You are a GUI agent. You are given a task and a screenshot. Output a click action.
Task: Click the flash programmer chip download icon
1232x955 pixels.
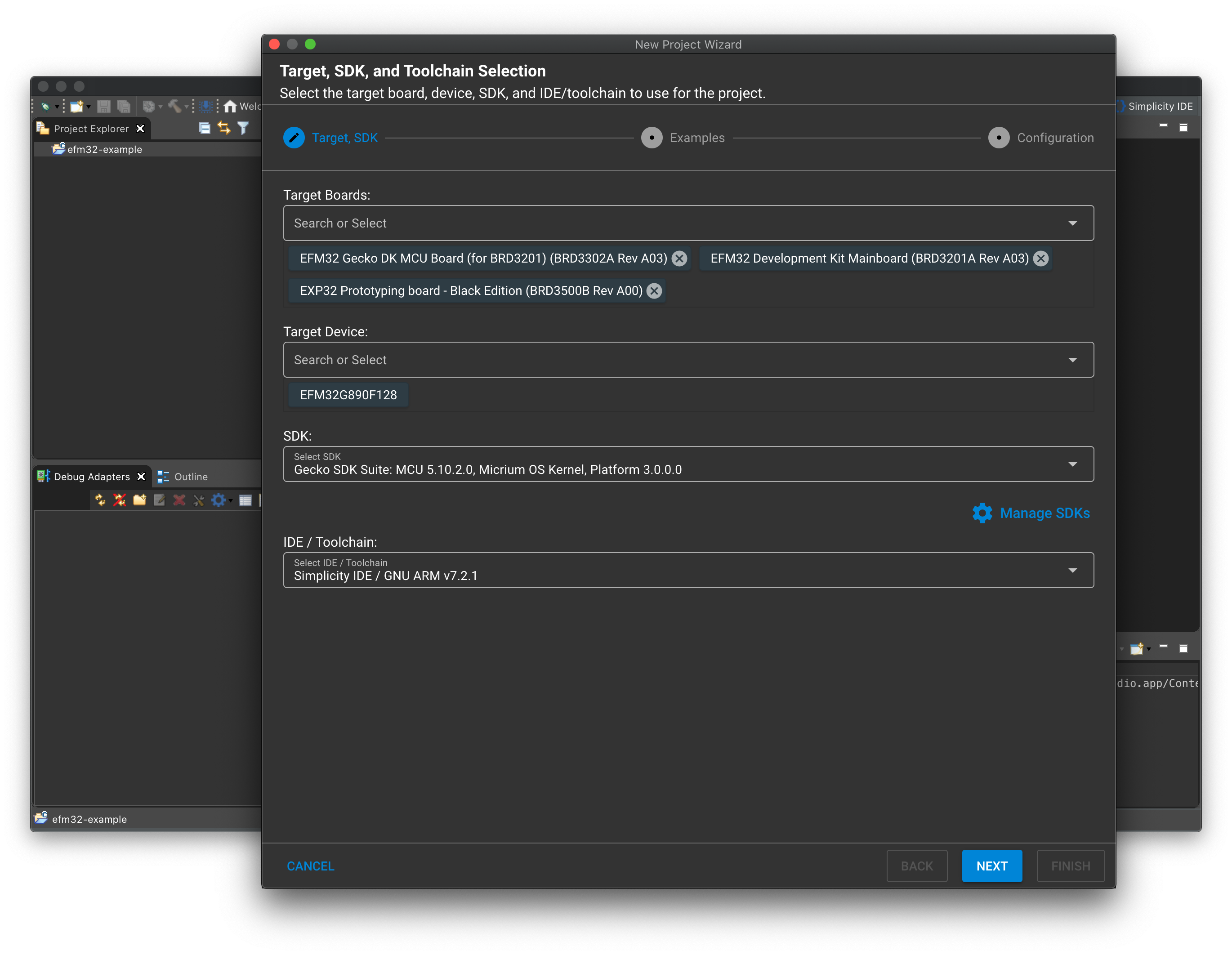click(206, 106)
